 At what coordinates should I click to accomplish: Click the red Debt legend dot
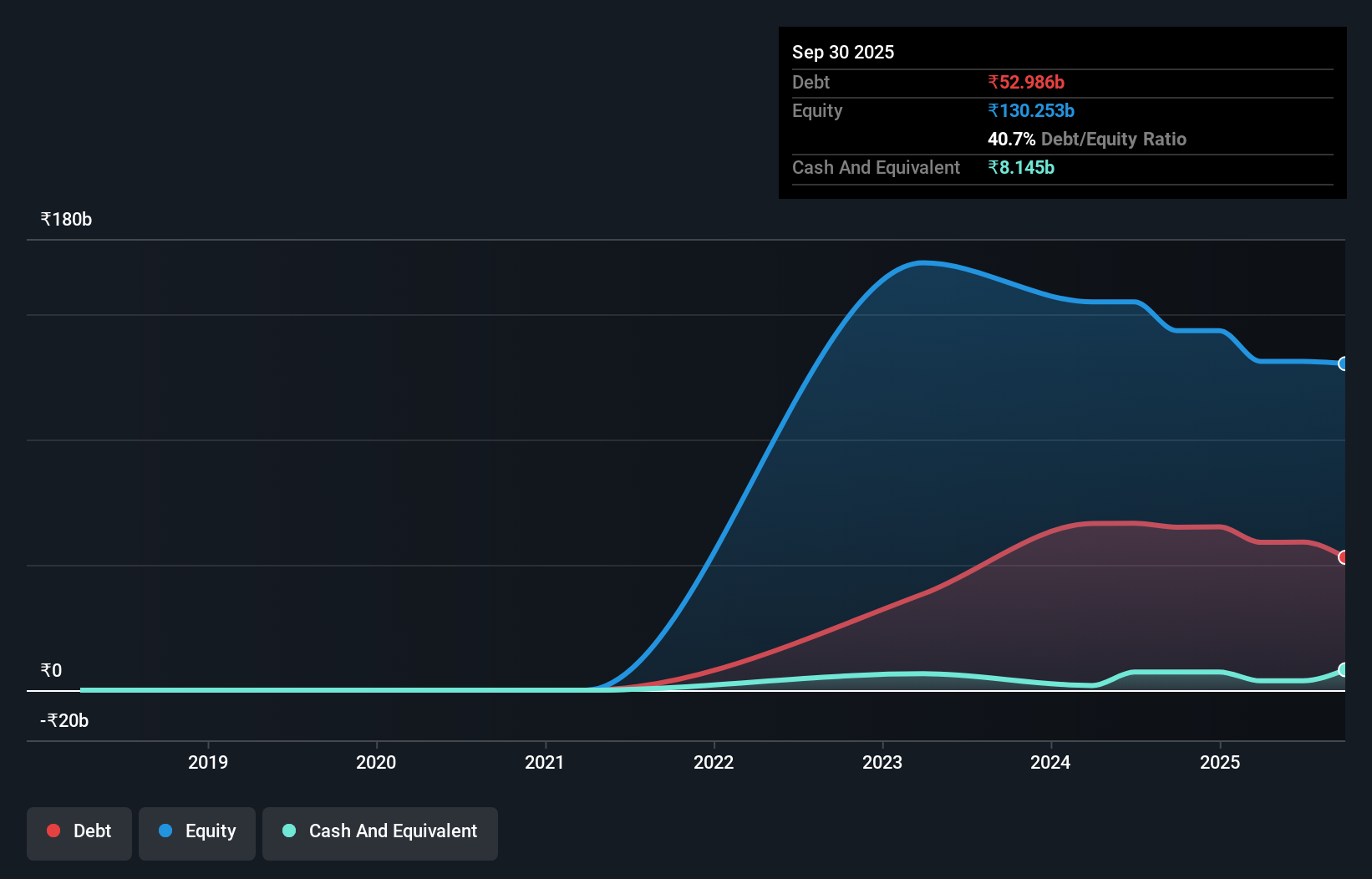[x=53, y=831]
